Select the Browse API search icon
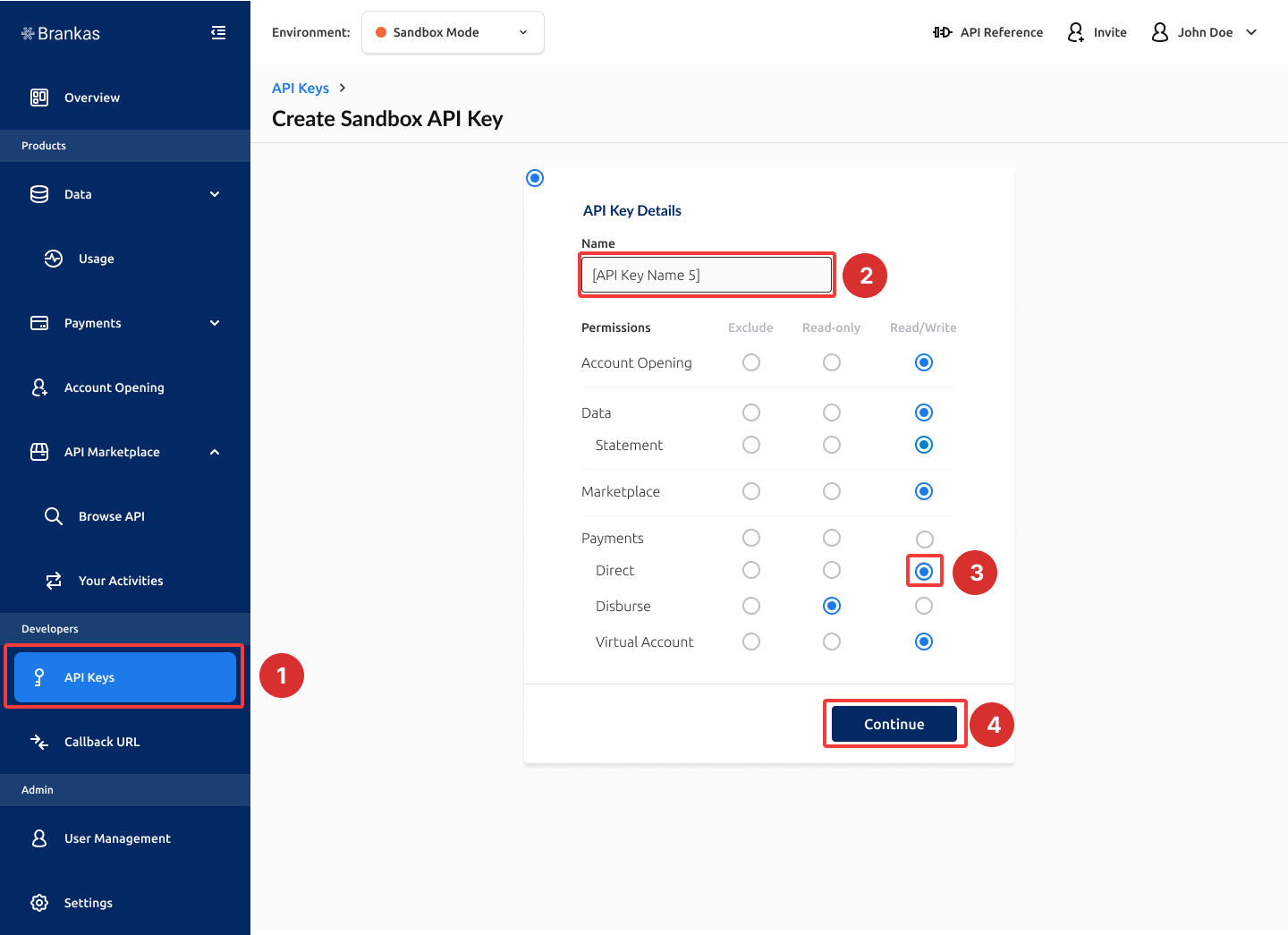The height and width of the screenshot is (935, 1288). coord(53,515)
